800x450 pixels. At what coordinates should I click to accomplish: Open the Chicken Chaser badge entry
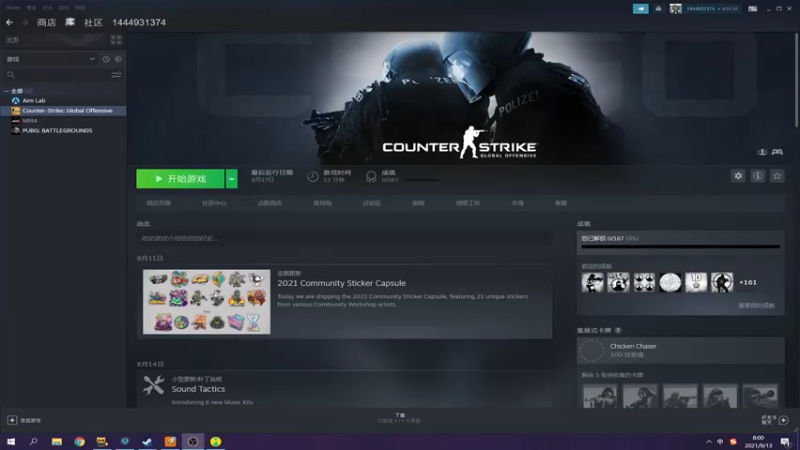click(681, 351)
